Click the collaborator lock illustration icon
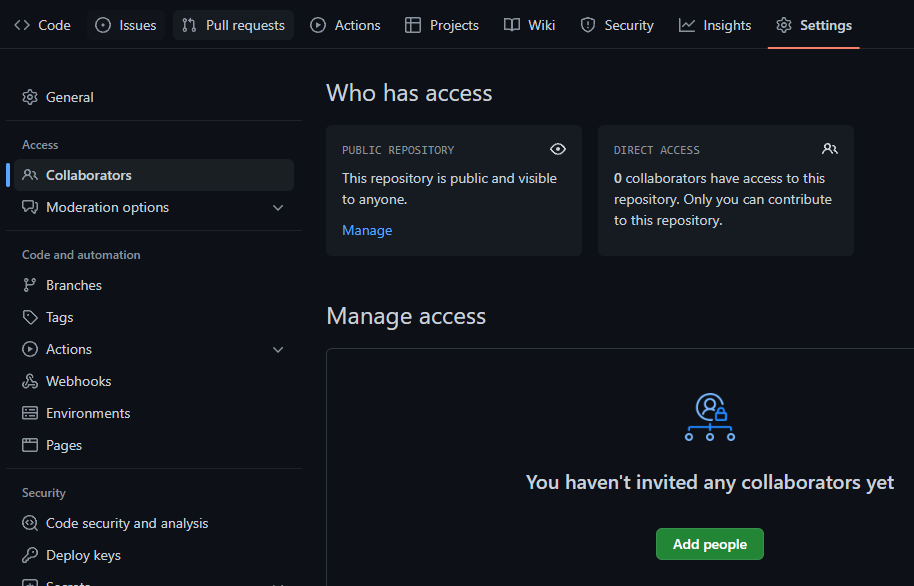Screen dimensions: 914x586 (x=710, y=417)
